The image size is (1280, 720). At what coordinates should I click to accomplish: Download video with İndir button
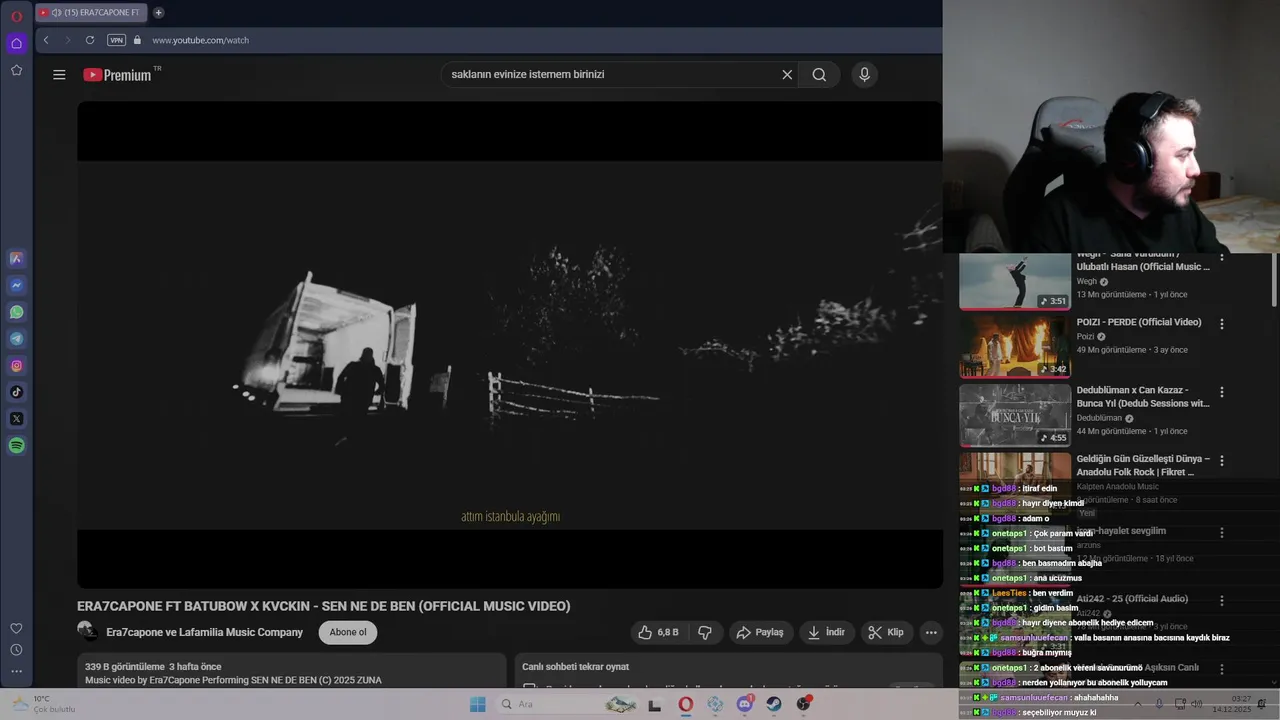point(827,632)
